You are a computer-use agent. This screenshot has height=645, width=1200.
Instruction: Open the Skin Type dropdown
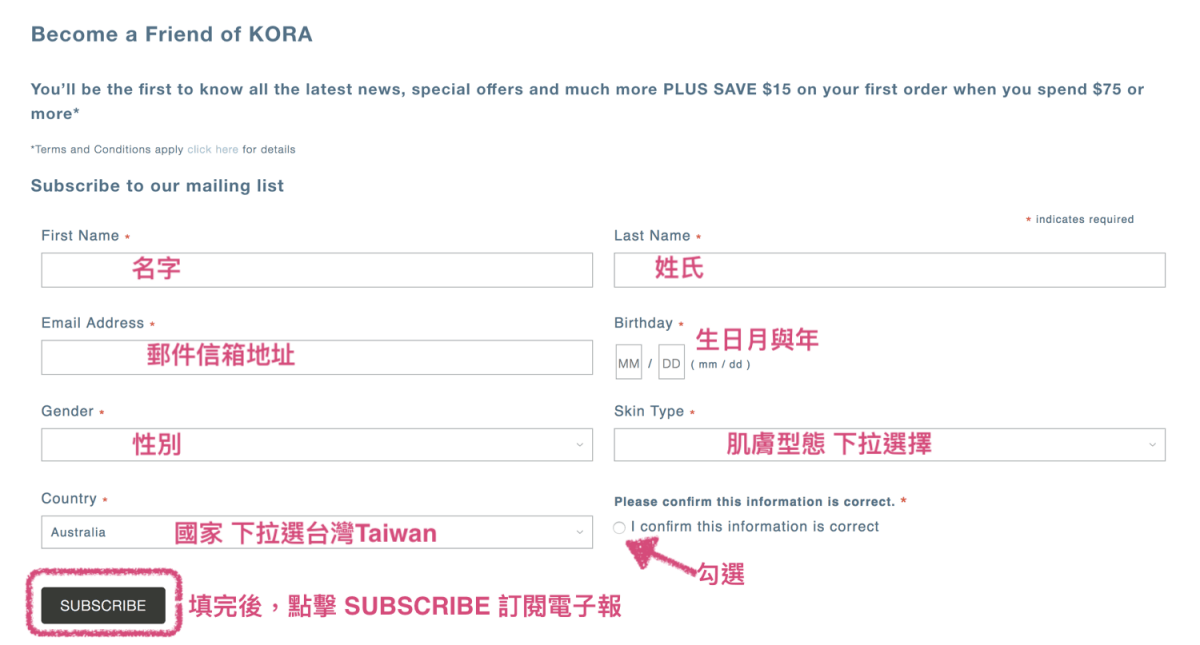pos(888,444)
